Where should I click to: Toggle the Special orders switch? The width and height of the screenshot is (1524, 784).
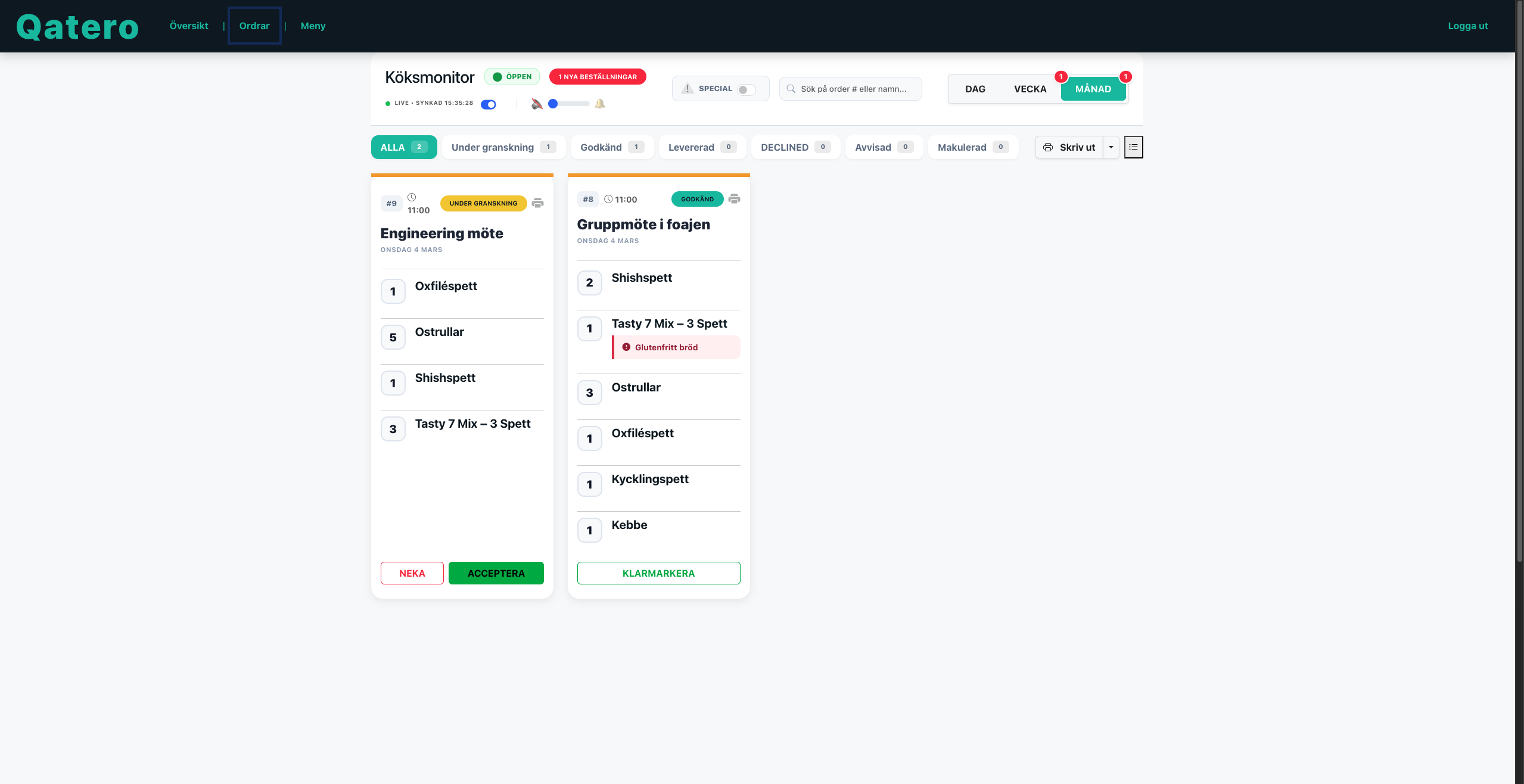(x=746, y=89)
